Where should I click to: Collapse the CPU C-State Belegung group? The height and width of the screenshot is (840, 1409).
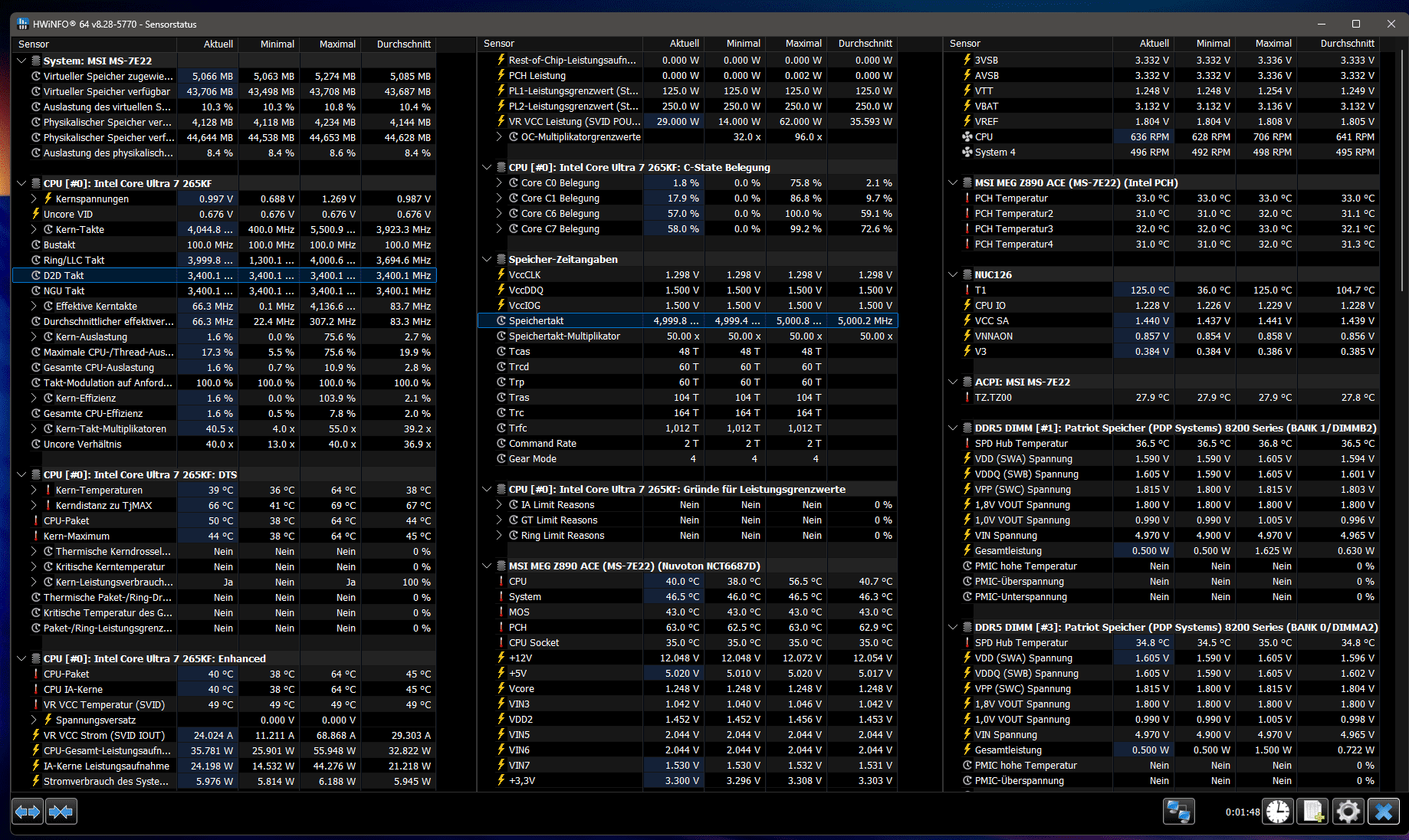[x=487, y=167]
